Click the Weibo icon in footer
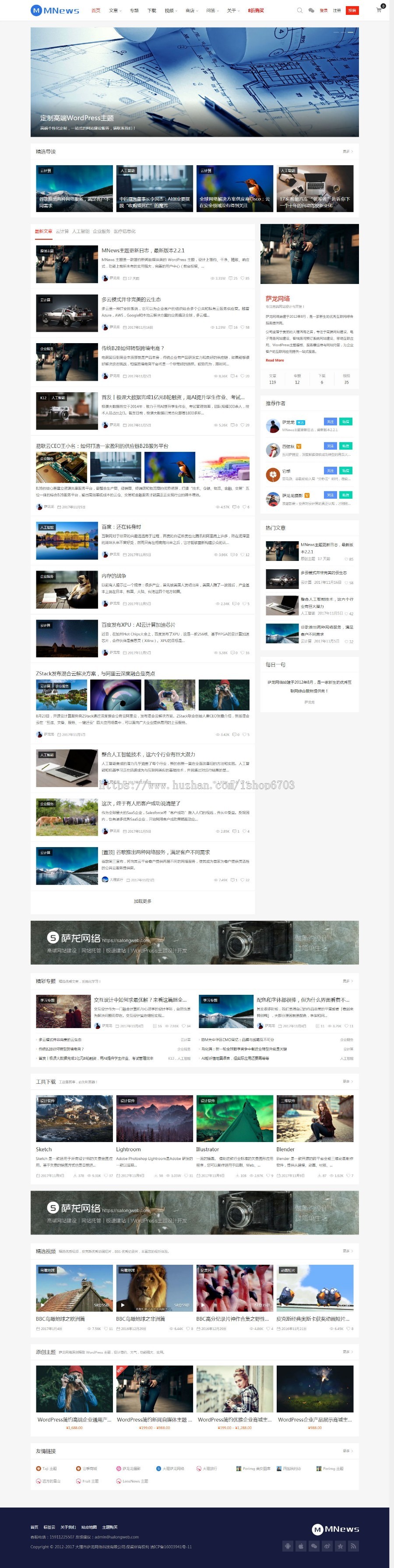The height and width of the screenshot is (1568, 394). click(x=327, y=1546)
